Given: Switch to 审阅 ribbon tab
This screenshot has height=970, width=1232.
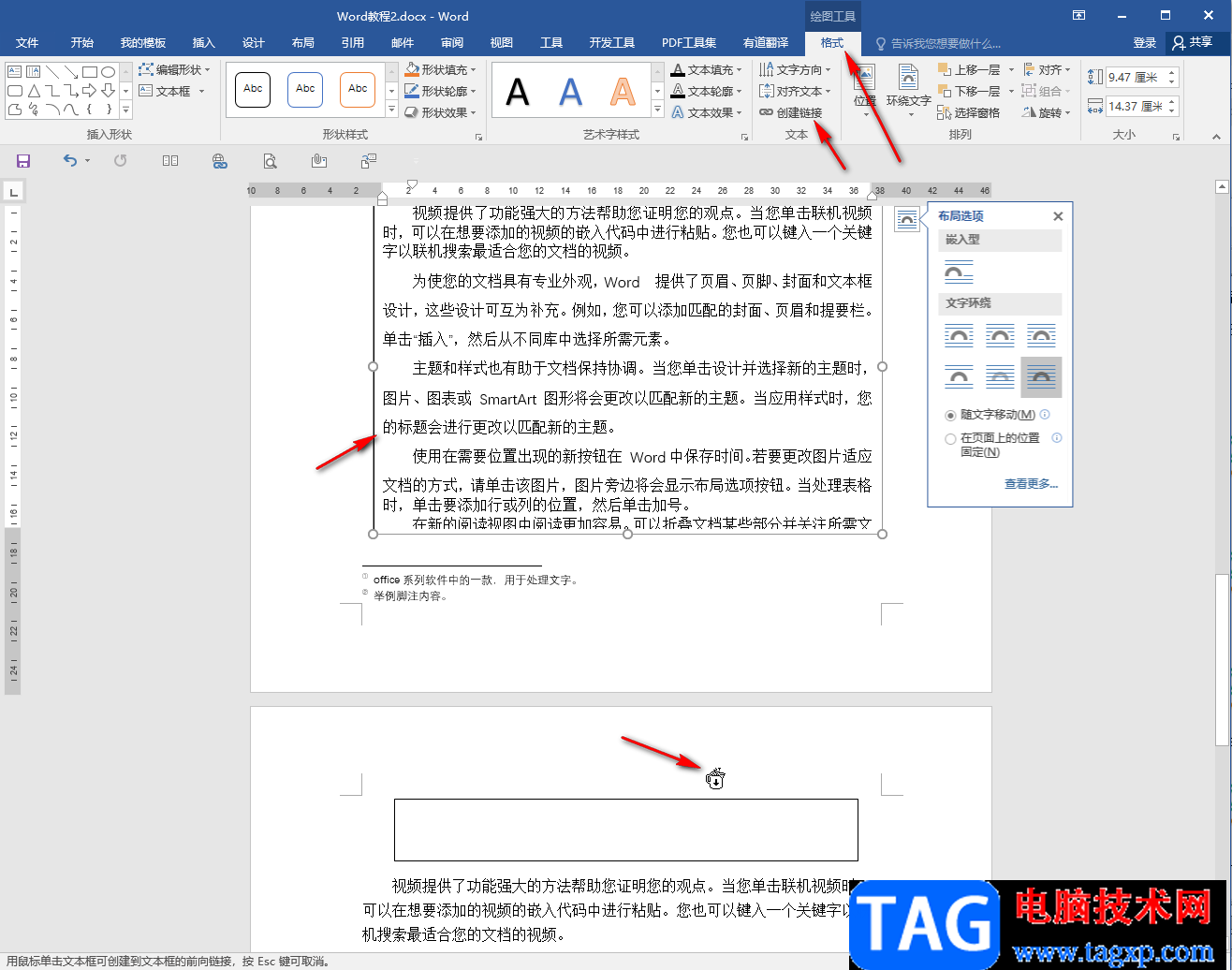Looking at the screenshot, I should (x=452, y=43).
